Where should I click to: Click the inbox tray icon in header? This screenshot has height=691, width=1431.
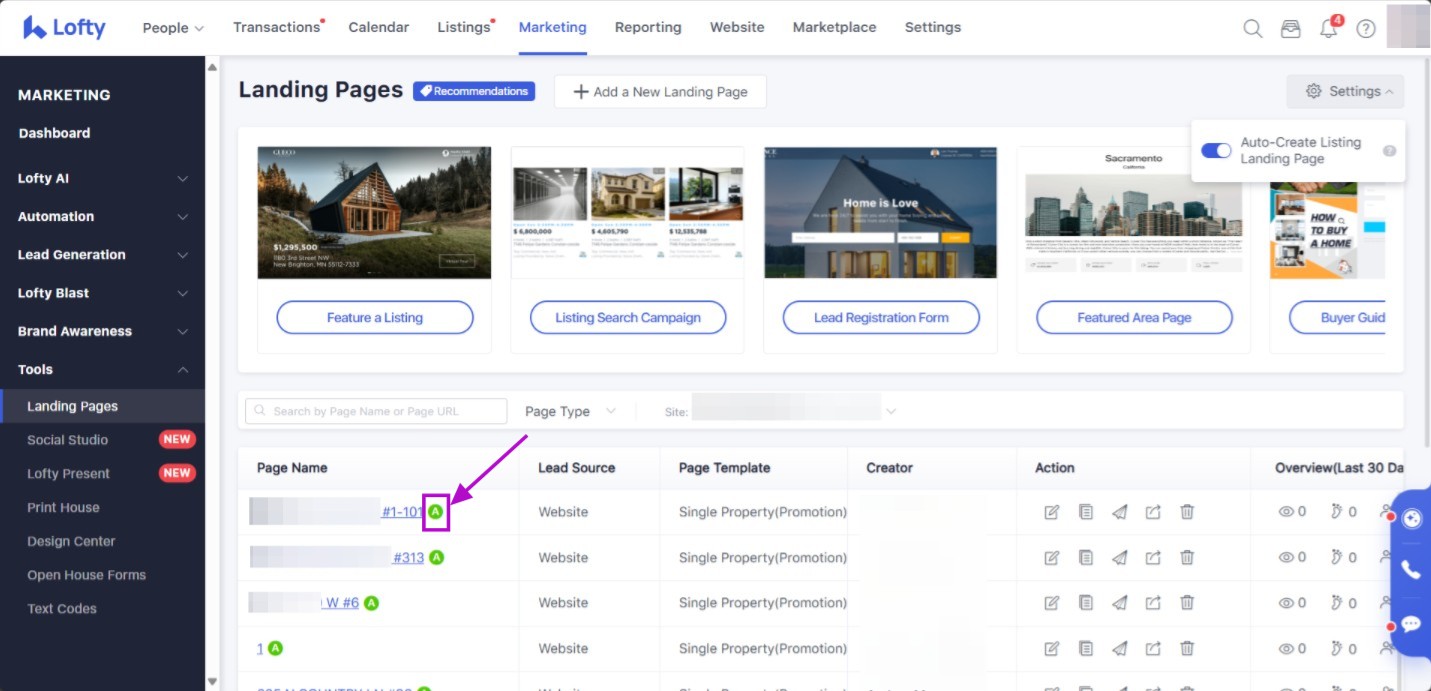(x=1291, y=28)
